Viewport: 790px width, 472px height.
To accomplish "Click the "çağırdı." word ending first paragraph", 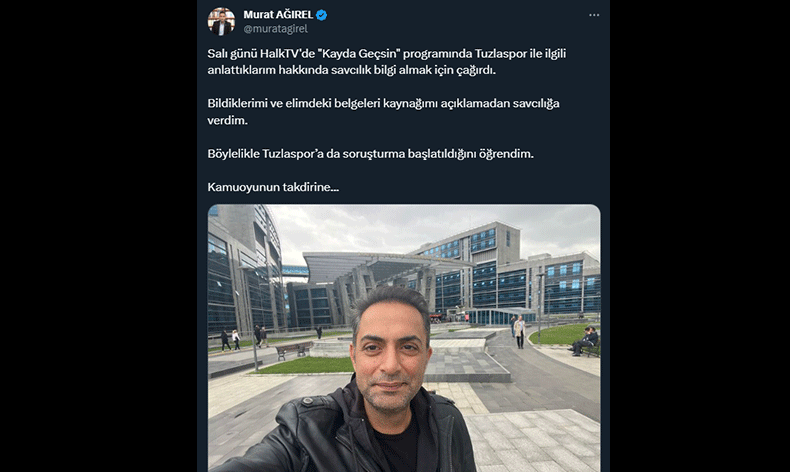I will tap(476, 70).
